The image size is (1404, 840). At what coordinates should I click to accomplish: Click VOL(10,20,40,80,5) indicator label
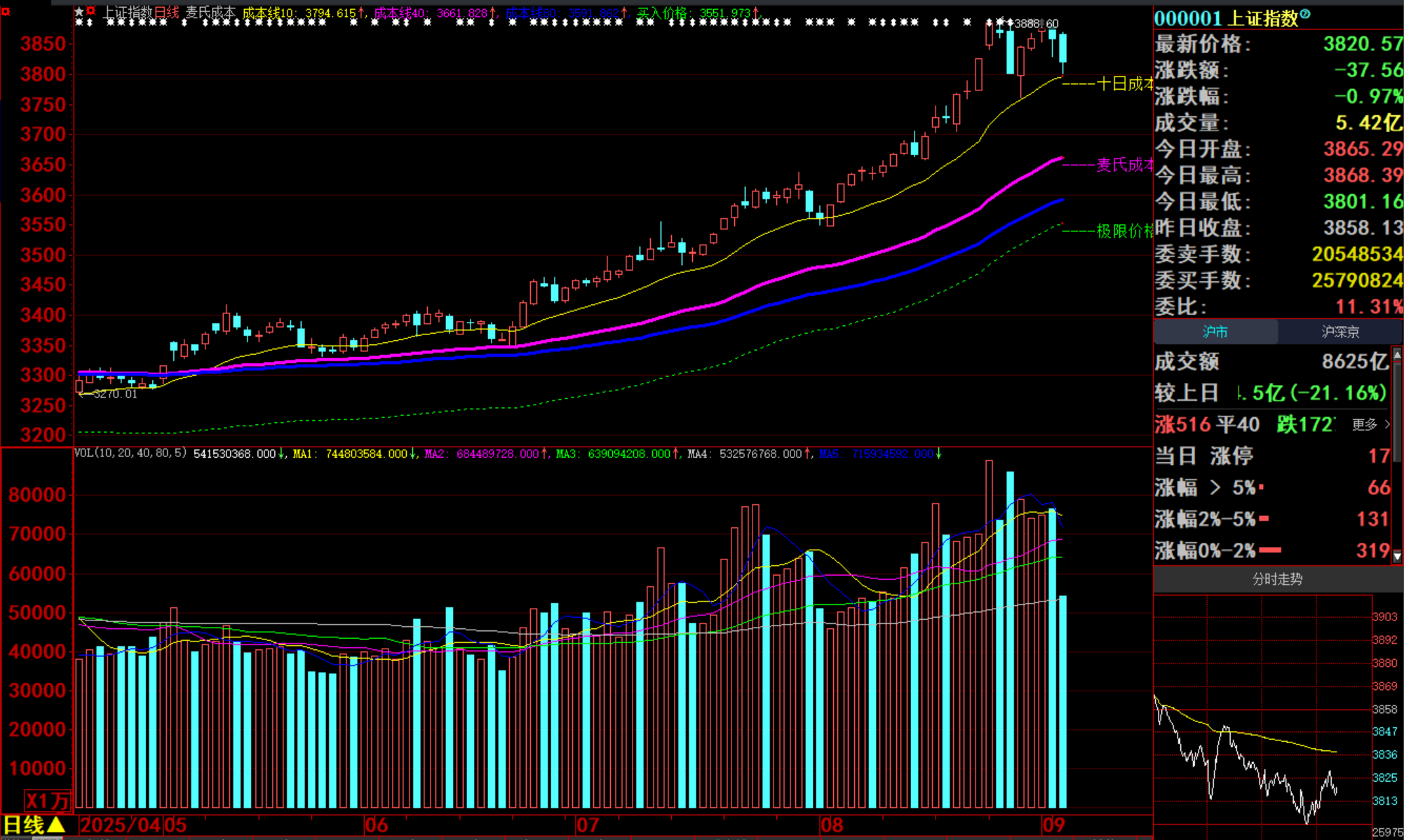(x=130, y=454)
